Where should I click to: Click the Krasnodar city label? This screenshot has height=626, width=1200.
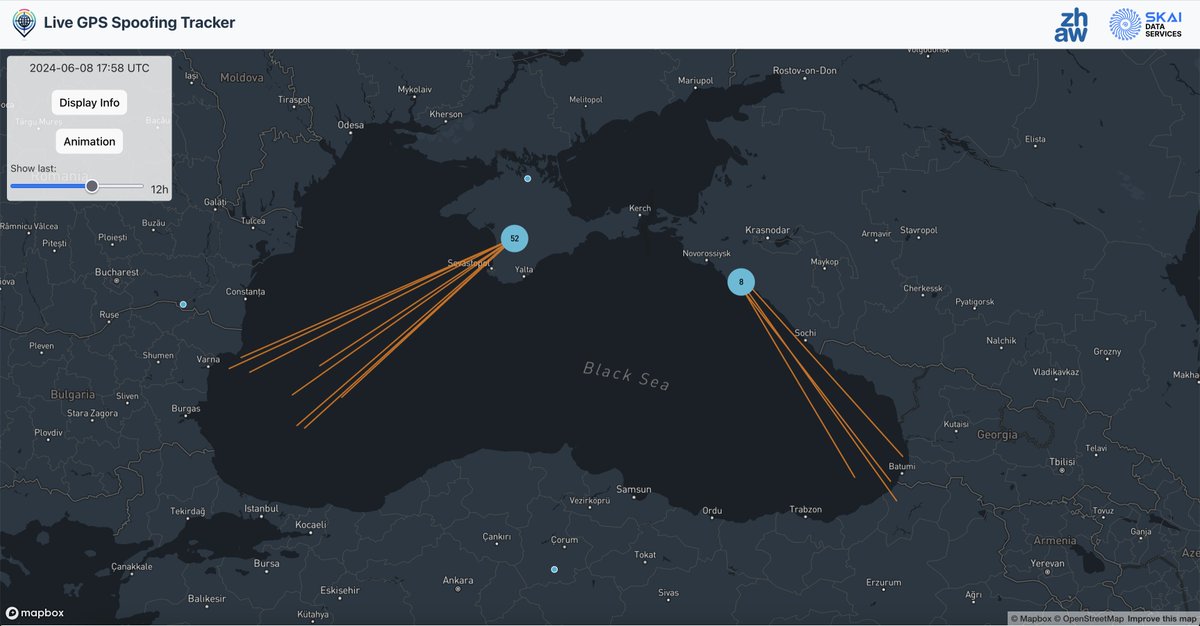click(768, 230)
